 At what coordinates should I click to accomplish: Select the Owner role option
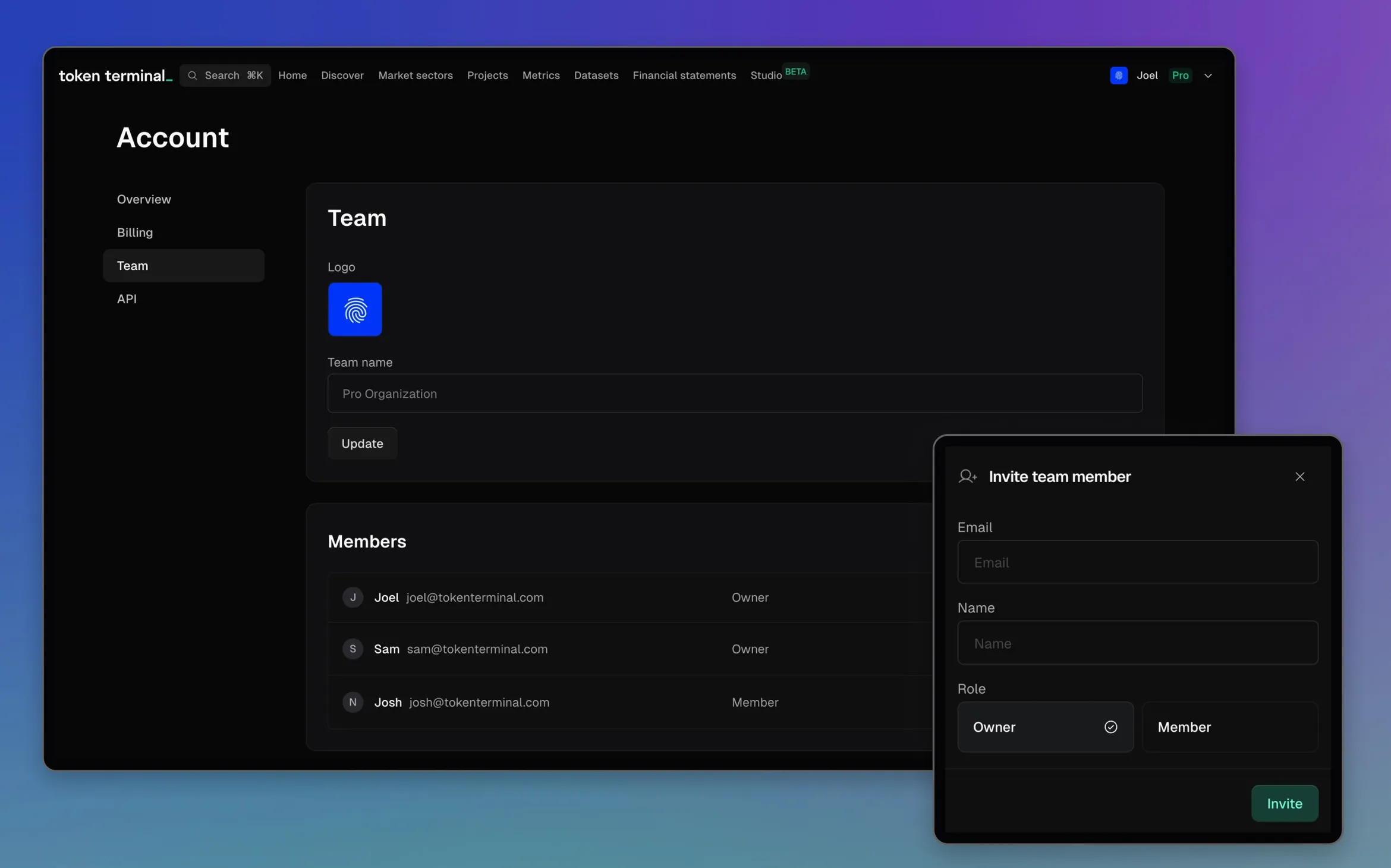tap(1045, 727)
